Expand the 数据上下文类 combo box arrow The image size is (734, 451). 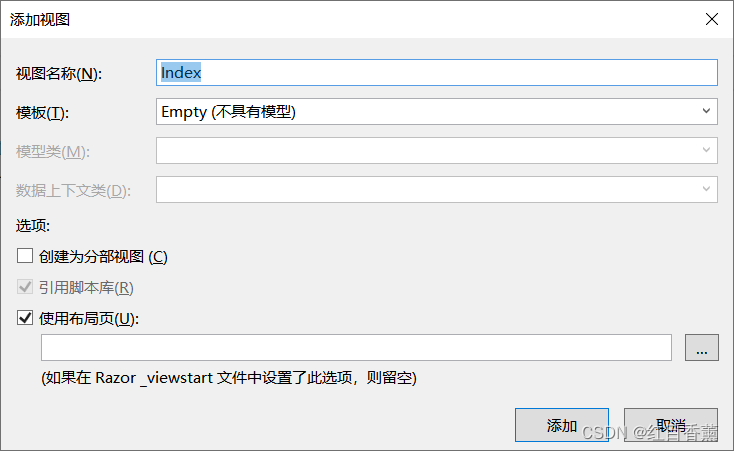[706, 190]
